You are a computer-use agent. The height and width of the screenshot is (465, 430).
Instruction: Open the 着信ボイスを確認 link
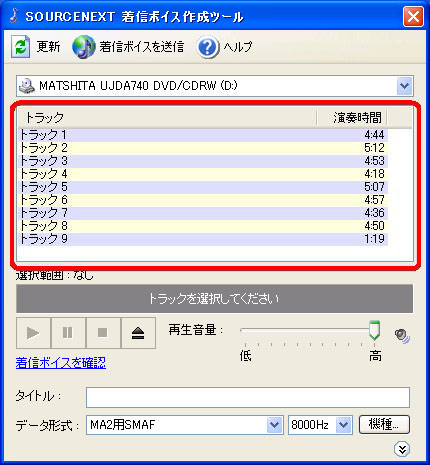(61, 363)
